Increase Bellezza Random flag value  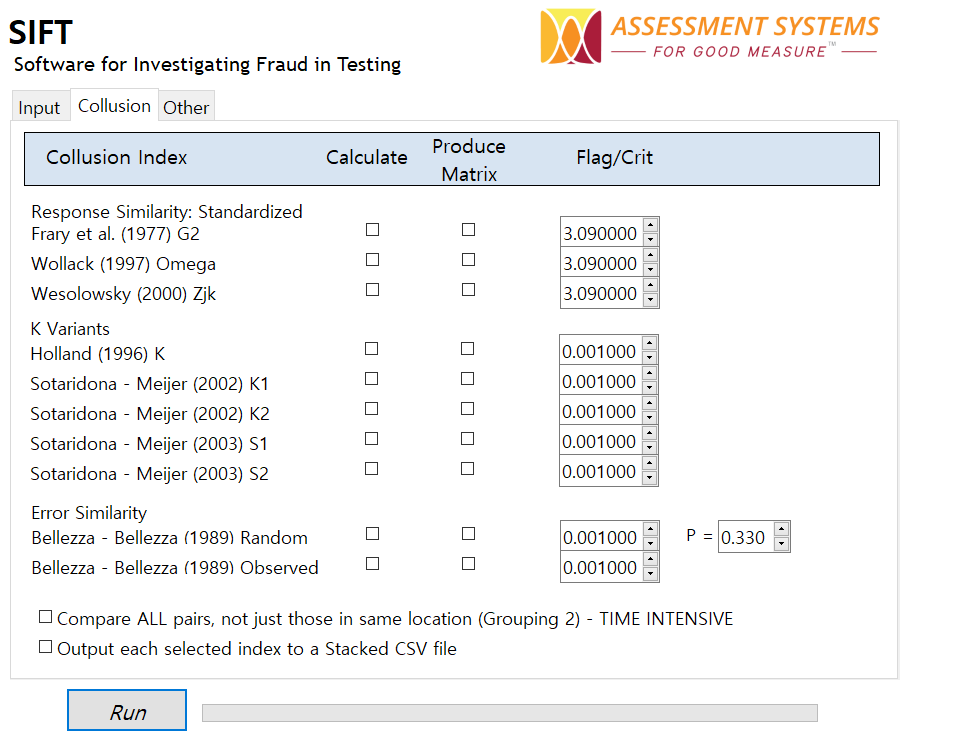tap(651, 529)
